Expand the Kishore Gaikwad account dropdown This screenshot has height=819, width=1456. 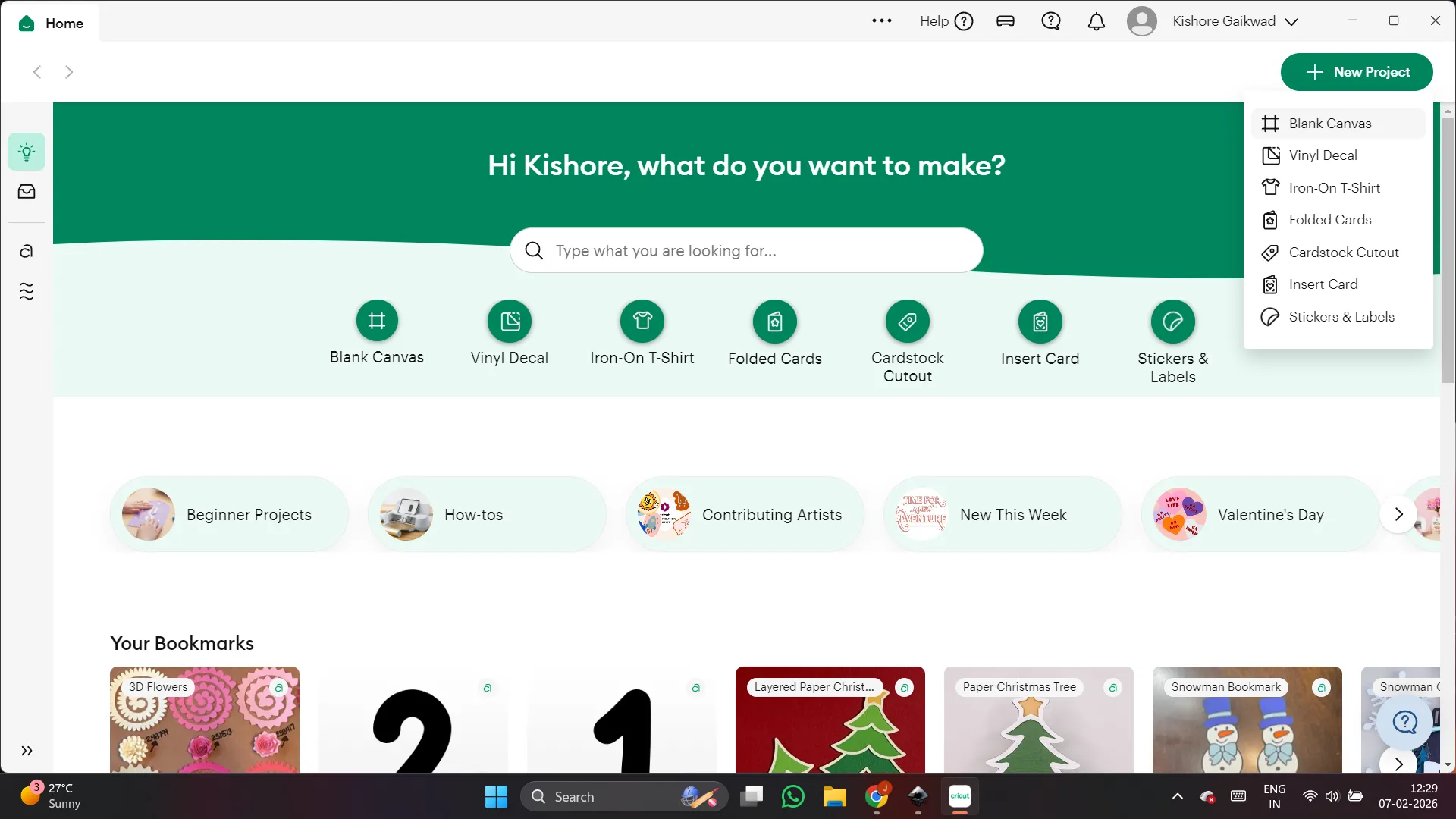point(1291,21)
